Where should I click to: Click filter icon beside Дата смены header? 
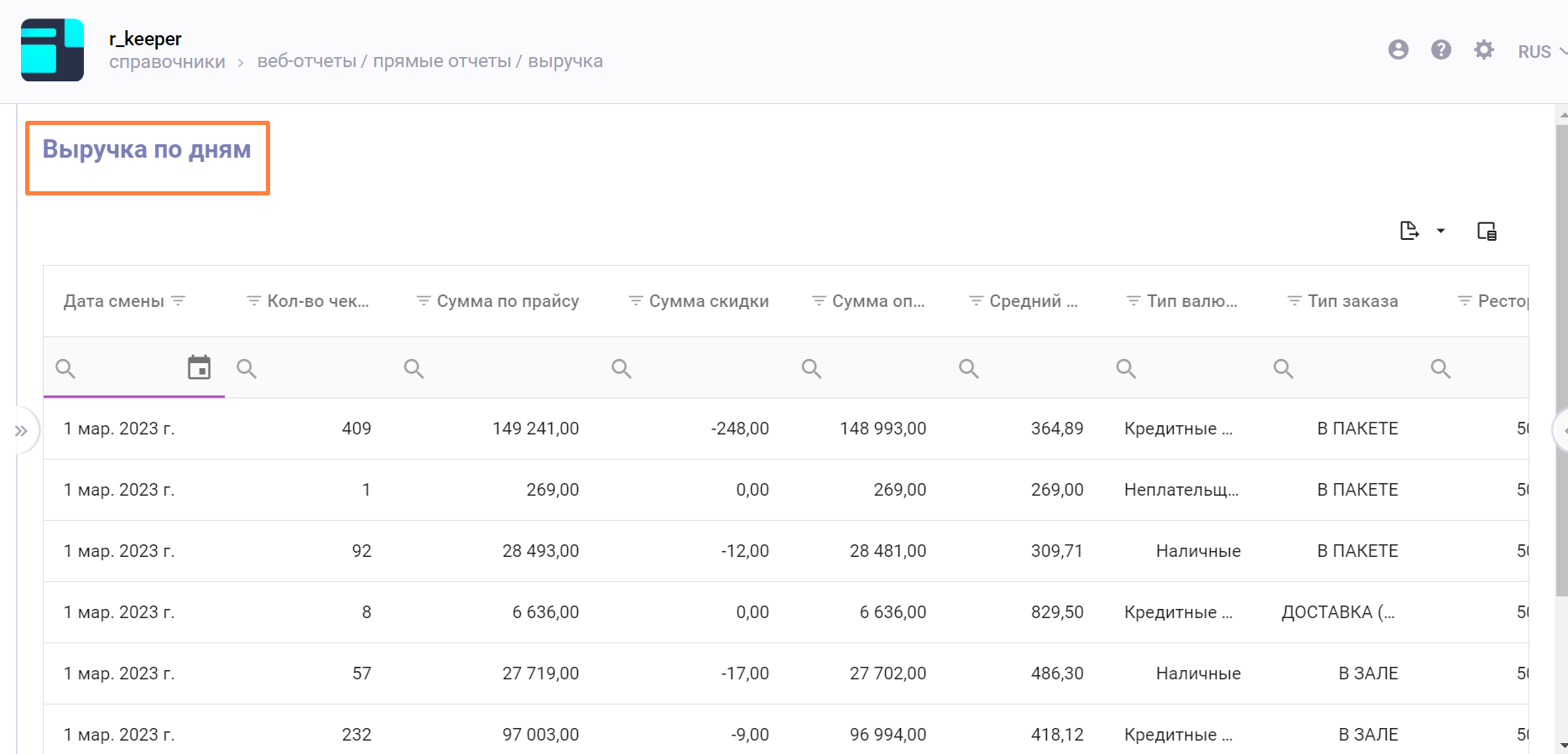pyautogui.click(x=179, y=301)
